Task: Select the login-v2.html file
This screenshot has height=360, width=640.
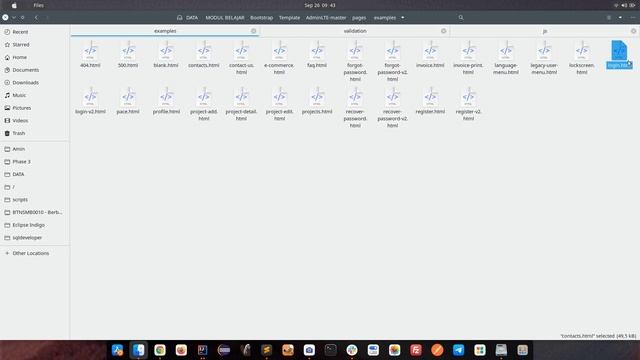Action: click(x=90, y=101)
